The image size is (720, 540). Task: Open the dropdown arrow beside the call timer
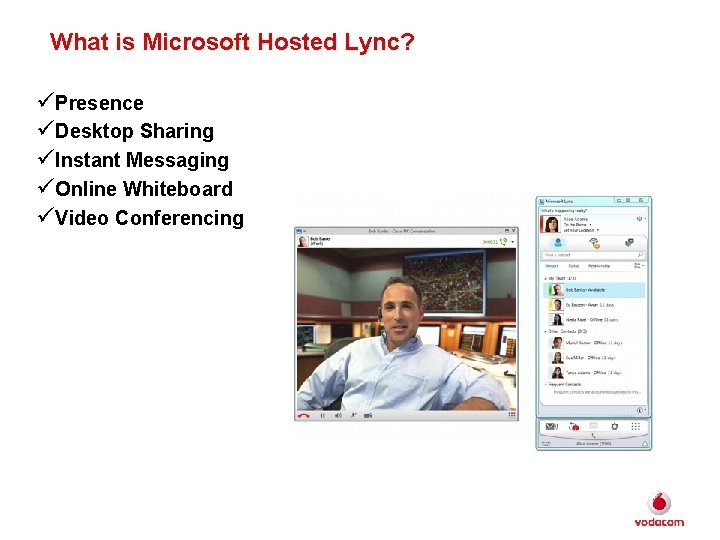pyautogui.click(x=512, y=242)
